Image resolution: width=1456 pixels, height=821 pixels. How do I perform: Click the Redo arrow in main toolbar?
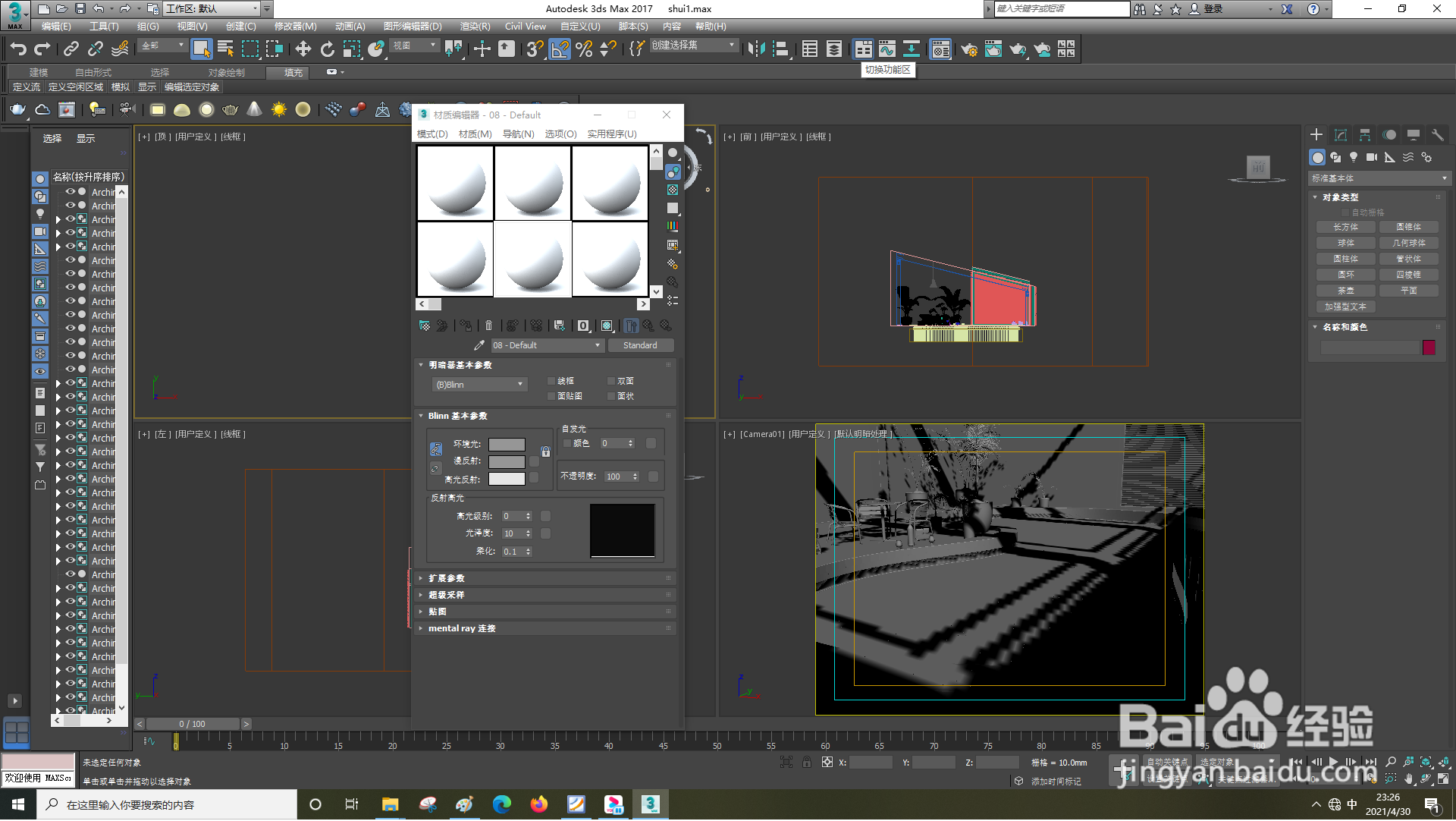(x=42, y=49)
